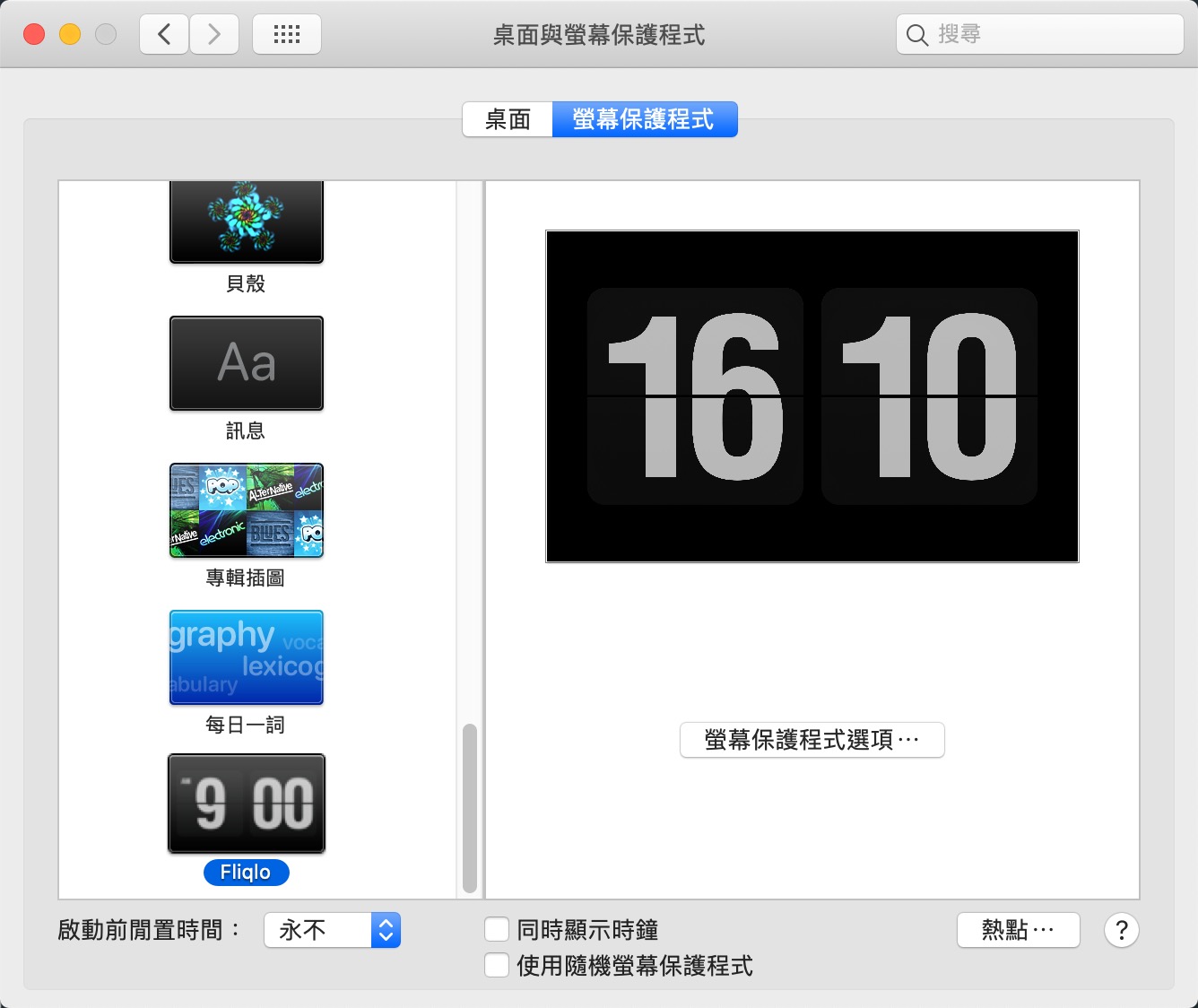The image size is (1198, 1008).
Task: Switch to the 螢幕保護程式 tab
Action: 644,119
